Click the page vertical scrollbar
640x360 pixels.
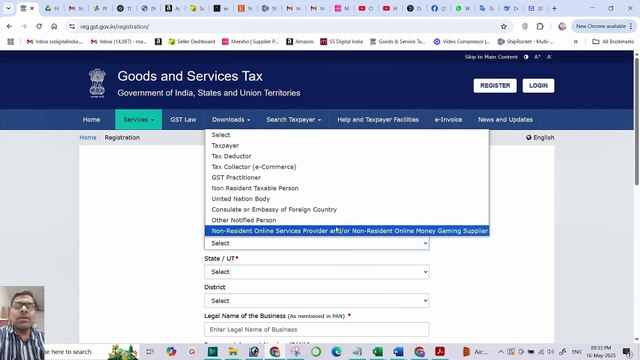point(636,122)
